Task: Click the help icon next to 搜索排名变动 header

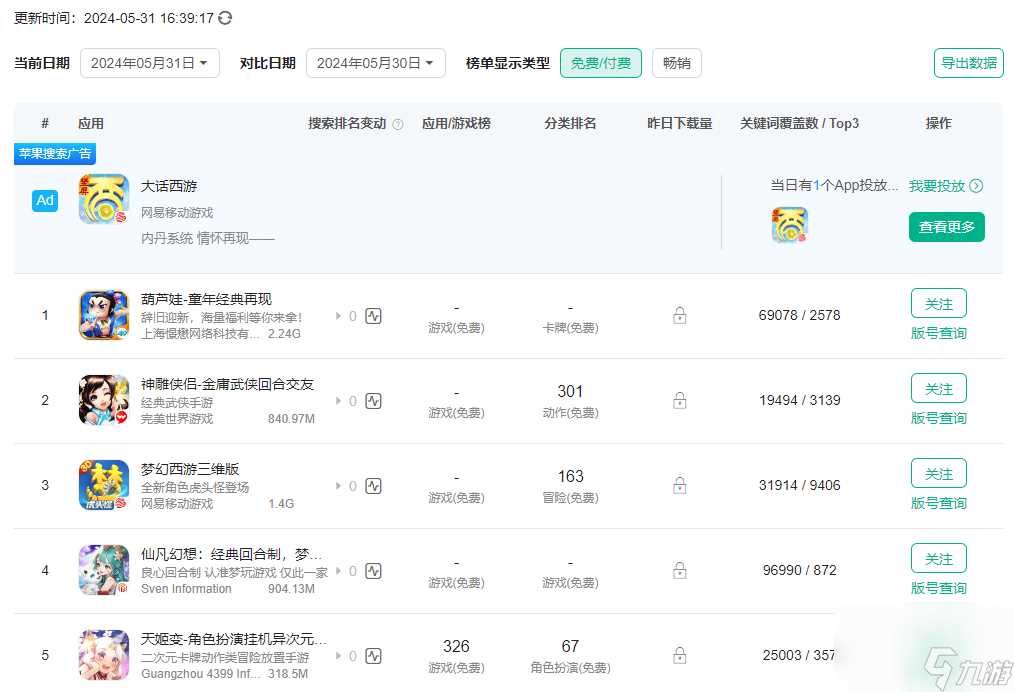Action: click(x=398, y=123)
